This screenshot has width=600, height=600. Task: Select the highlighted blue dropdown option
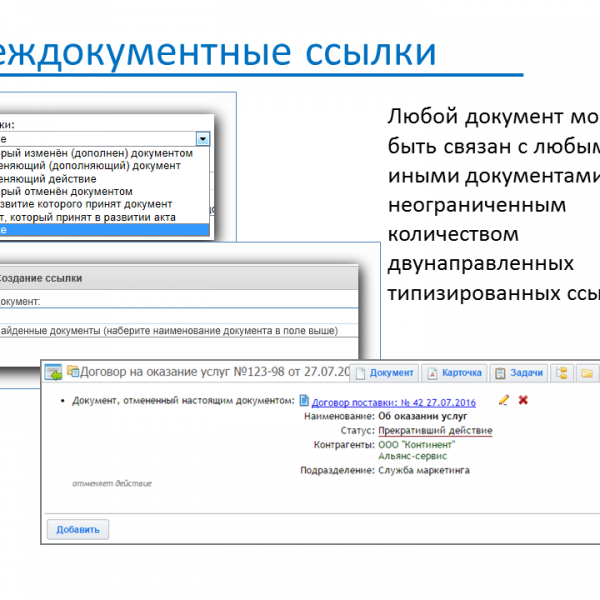pyautogui.click(x=100, y=229)
